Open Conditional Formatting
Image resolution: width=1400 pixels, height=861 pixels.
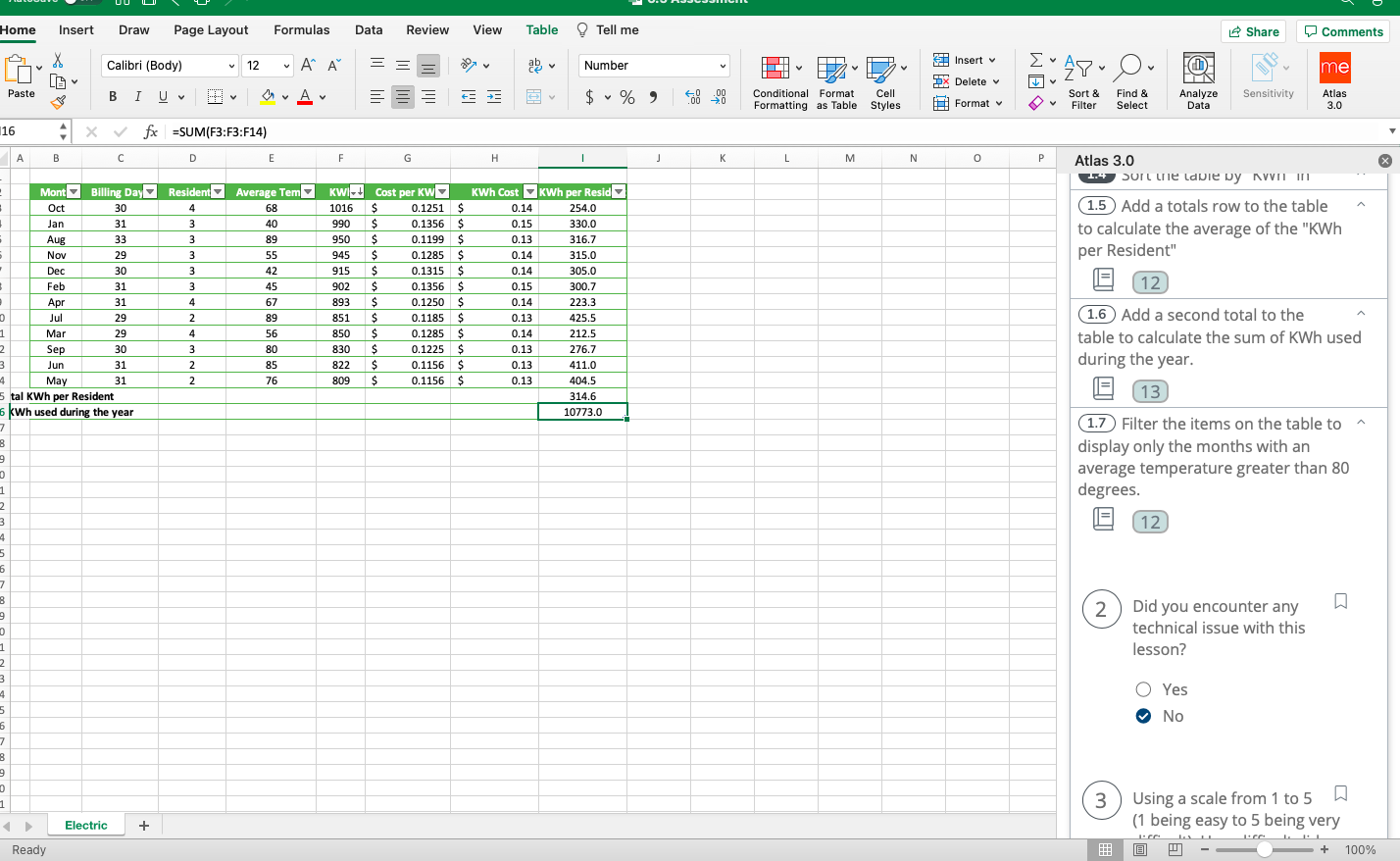[x=780, y=83]
